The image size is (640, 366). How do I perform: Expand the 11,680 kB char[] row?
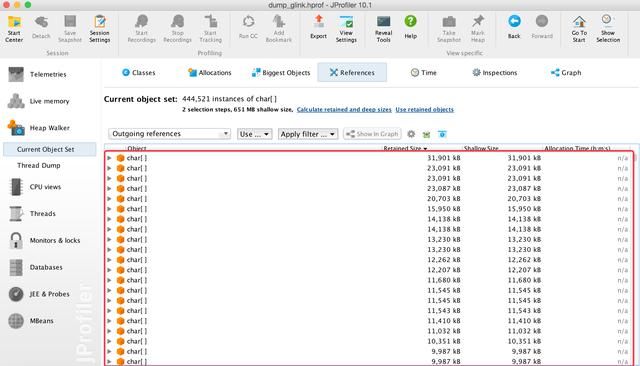pos(109,280)
